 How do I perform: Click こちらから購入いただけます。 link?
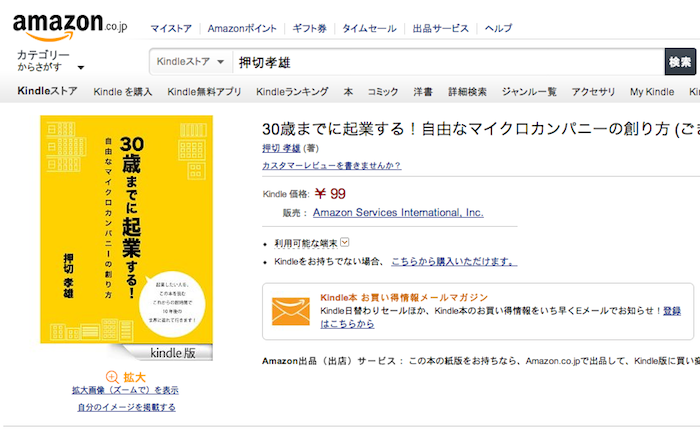tap(454, 261)
